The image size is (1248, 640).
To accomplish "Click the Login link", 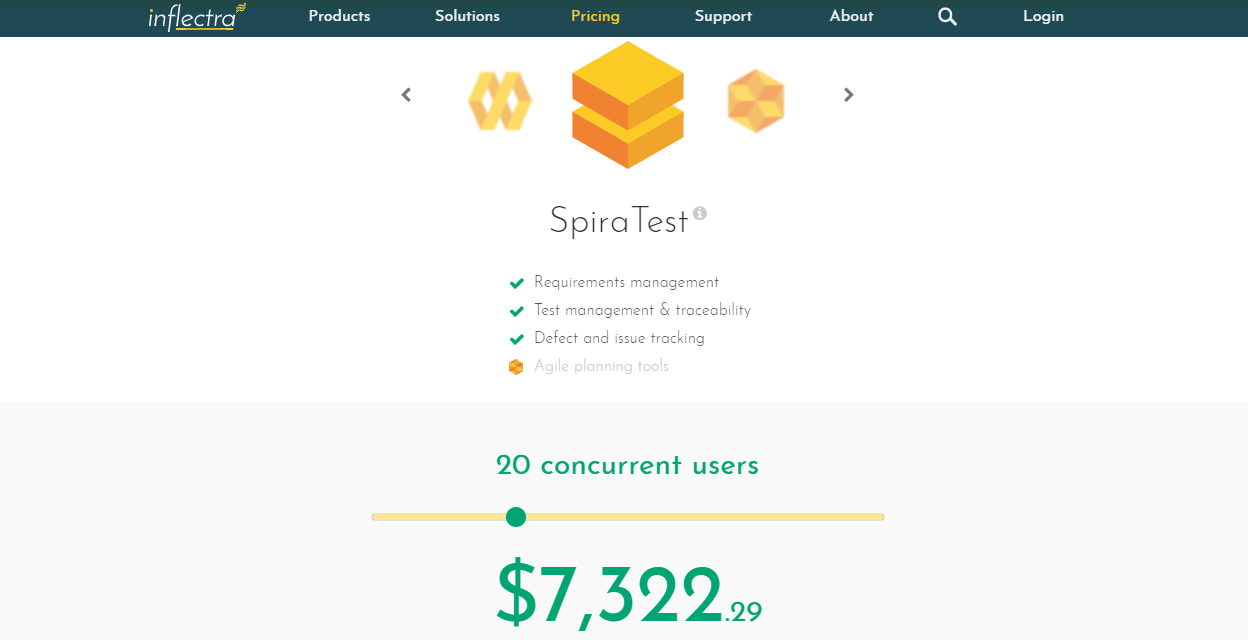I will tap(1043, 16).
